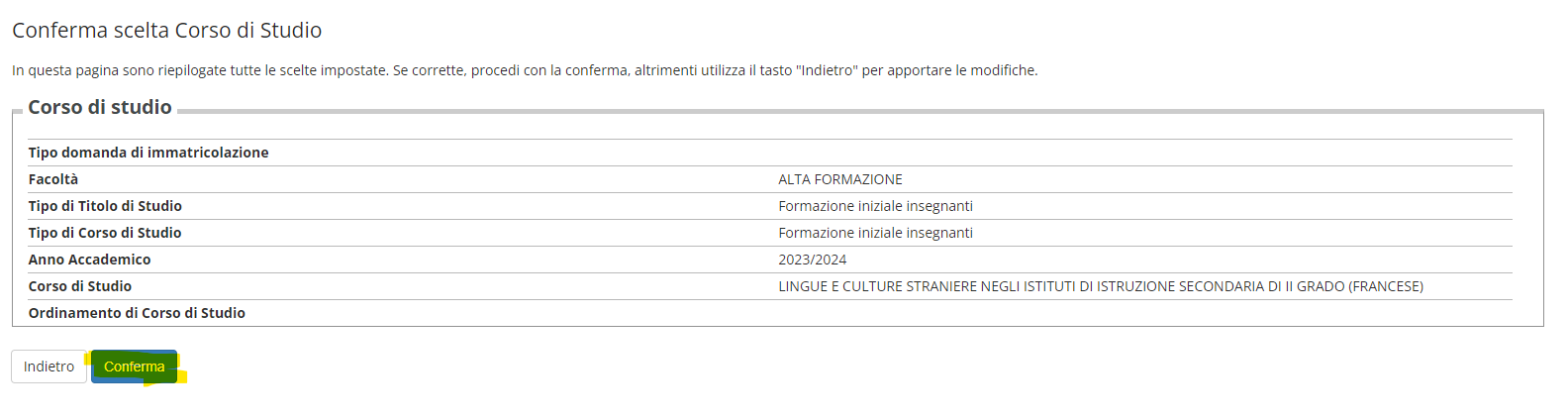This screenshot has height=419, width=1568.
Task: Click the instruction paragraph mentioning Indietro
Action: (x=525, y=70)
